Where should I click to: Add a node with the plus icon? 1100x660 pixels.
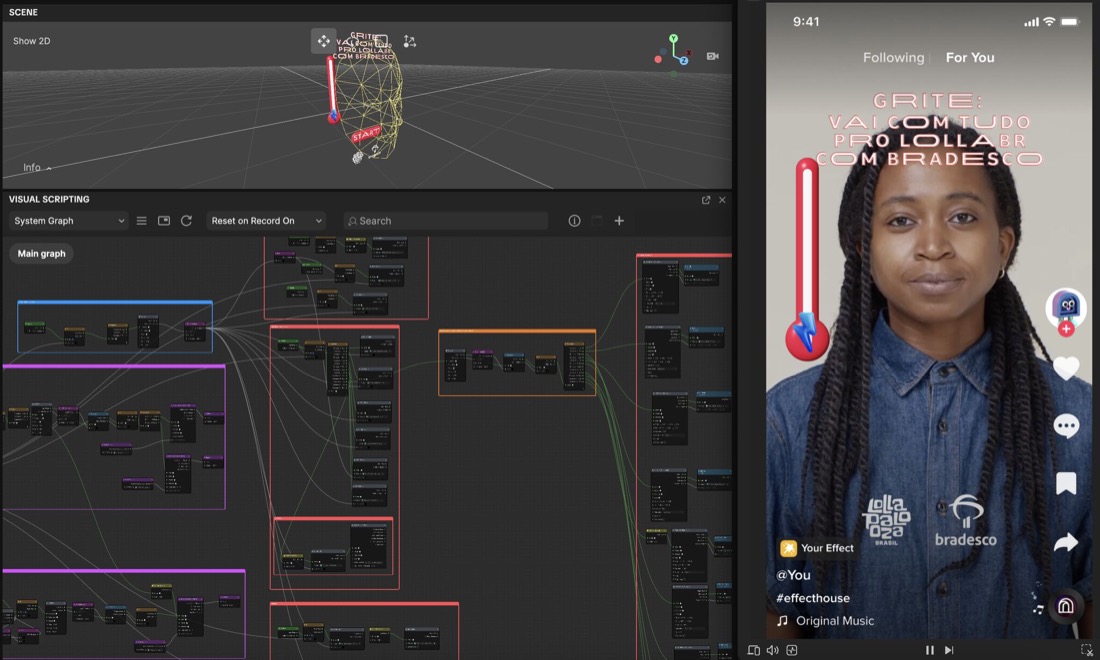619,221
